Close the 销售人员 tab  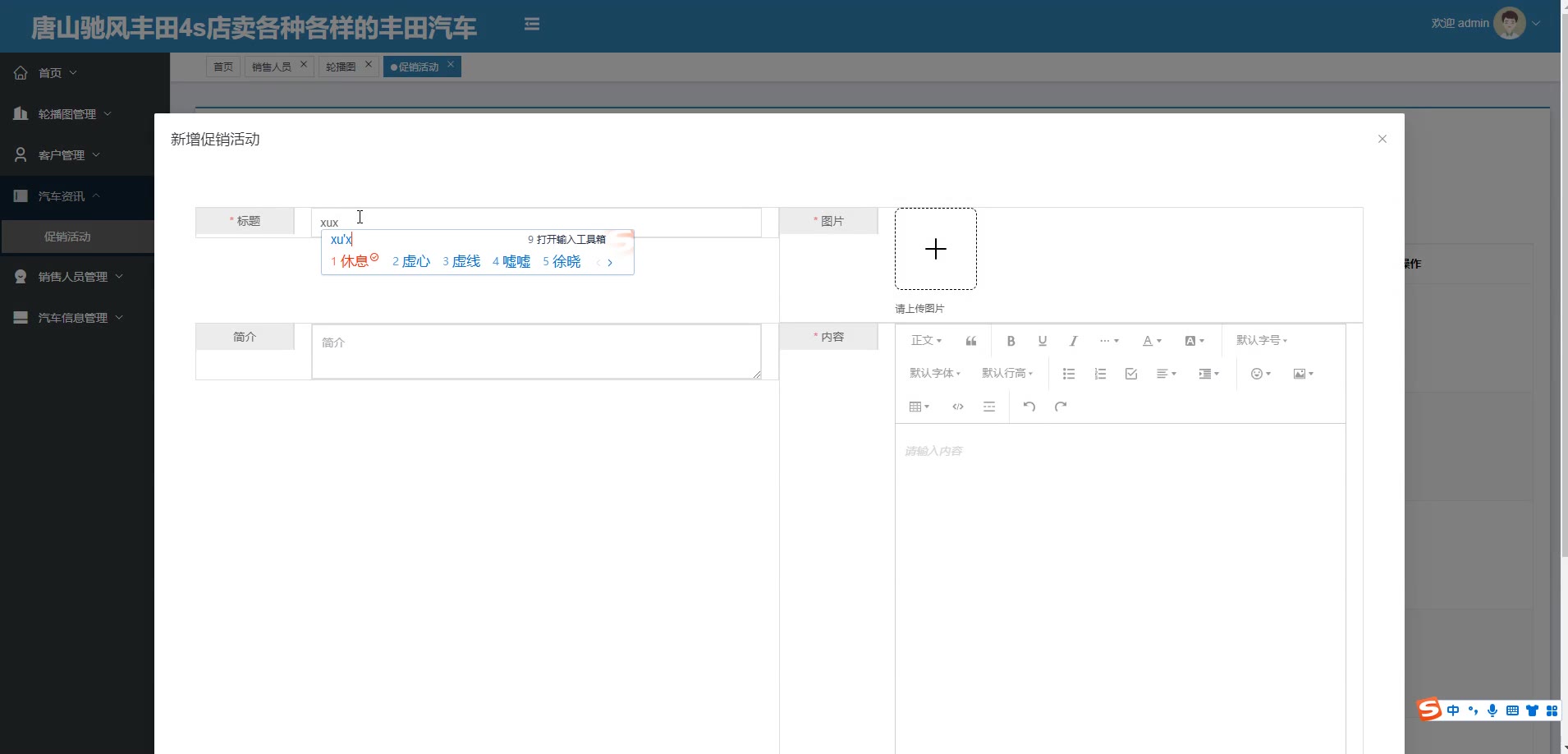(x=304, y=64)
